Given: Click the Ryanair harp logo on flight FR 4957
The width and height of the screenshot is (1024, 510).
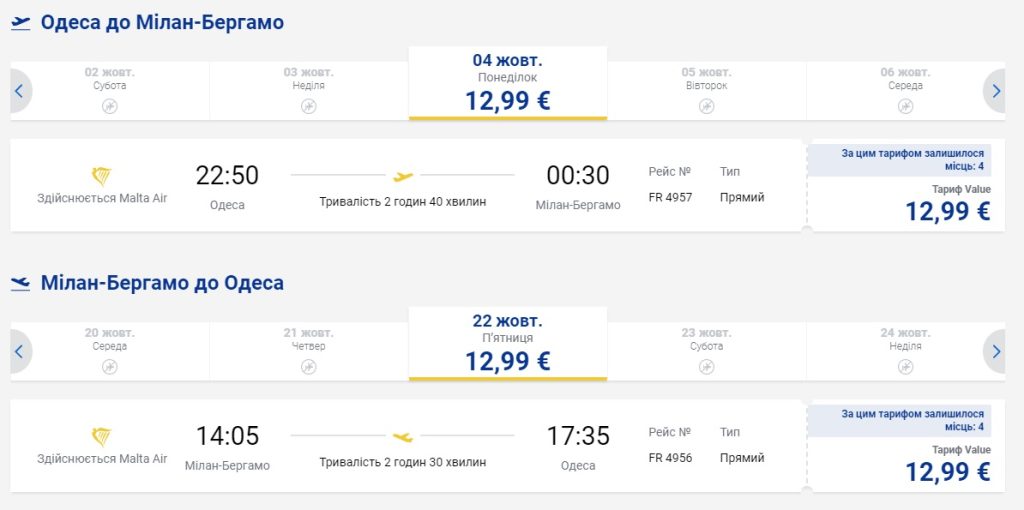Looking at the screenshot, I should tap(101, 177).
